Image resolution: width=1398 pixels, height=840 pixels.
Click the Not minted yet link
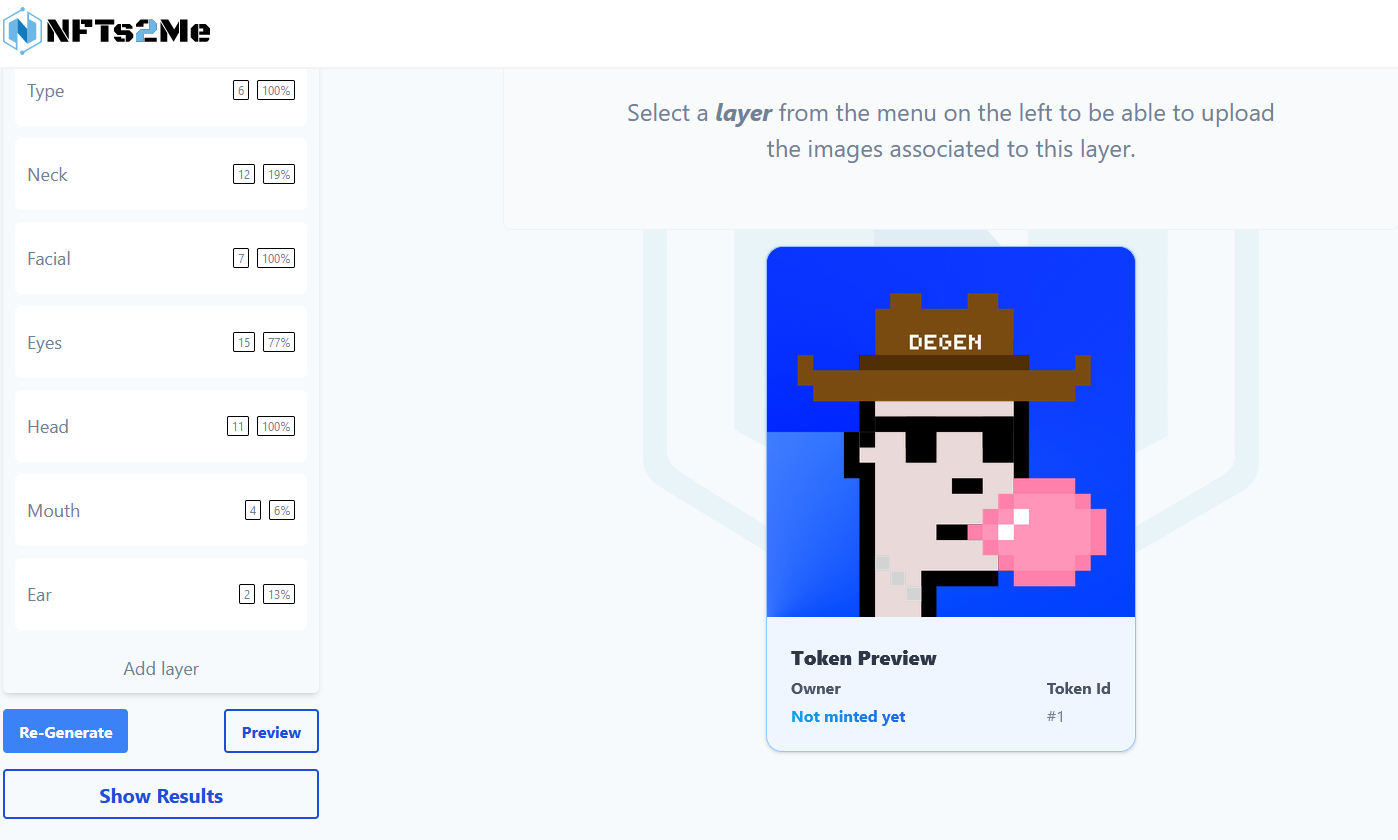click(848, 716)
